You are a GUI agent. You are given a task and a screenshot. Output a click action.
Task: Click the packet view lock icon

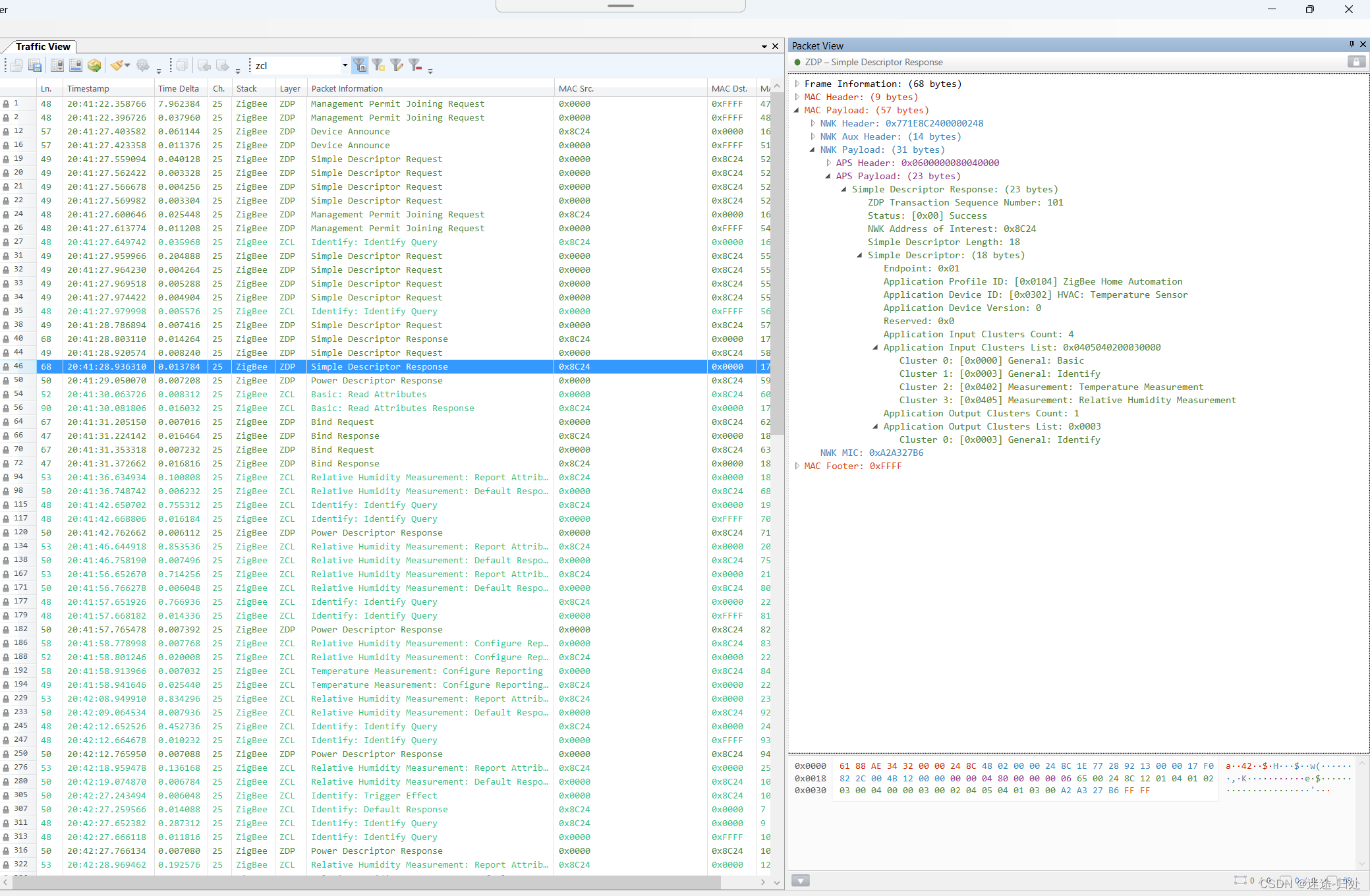(x=1356, y=62)
